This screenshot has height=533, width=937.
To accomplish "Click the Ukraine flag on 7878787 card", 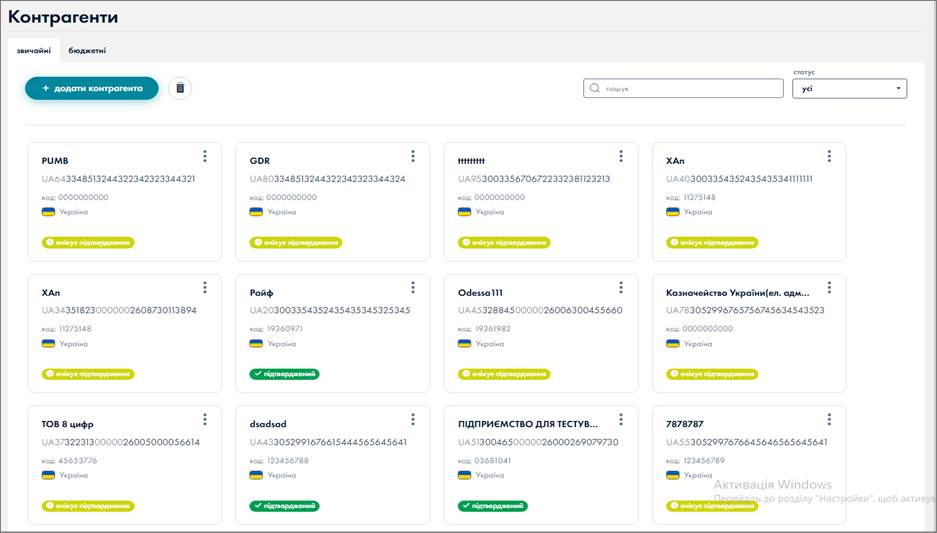I will point(672,475).
